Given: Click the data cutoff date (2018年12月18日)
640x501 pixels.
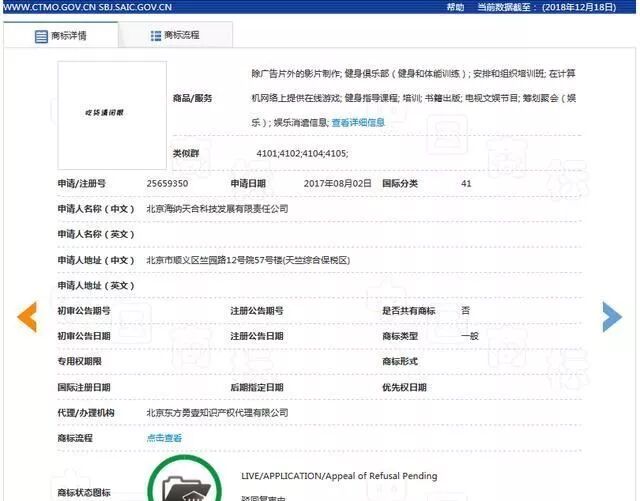Looking at the screenshot, I should (579, 7).
